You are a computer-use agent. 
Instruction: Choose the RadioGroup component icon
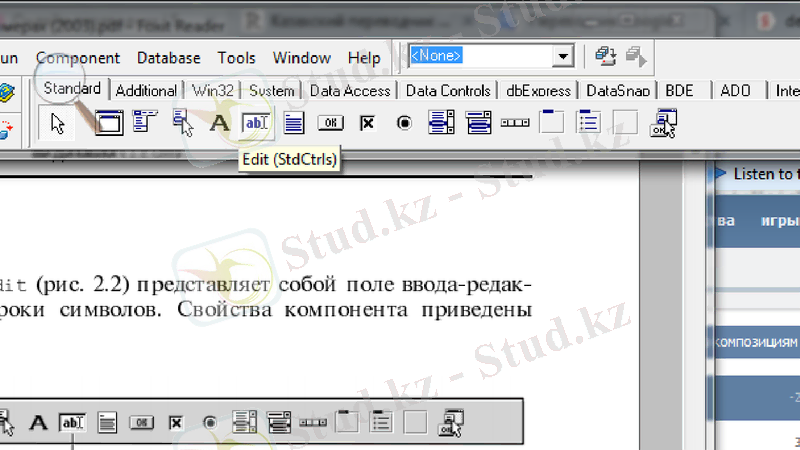(x=588, y=122)
